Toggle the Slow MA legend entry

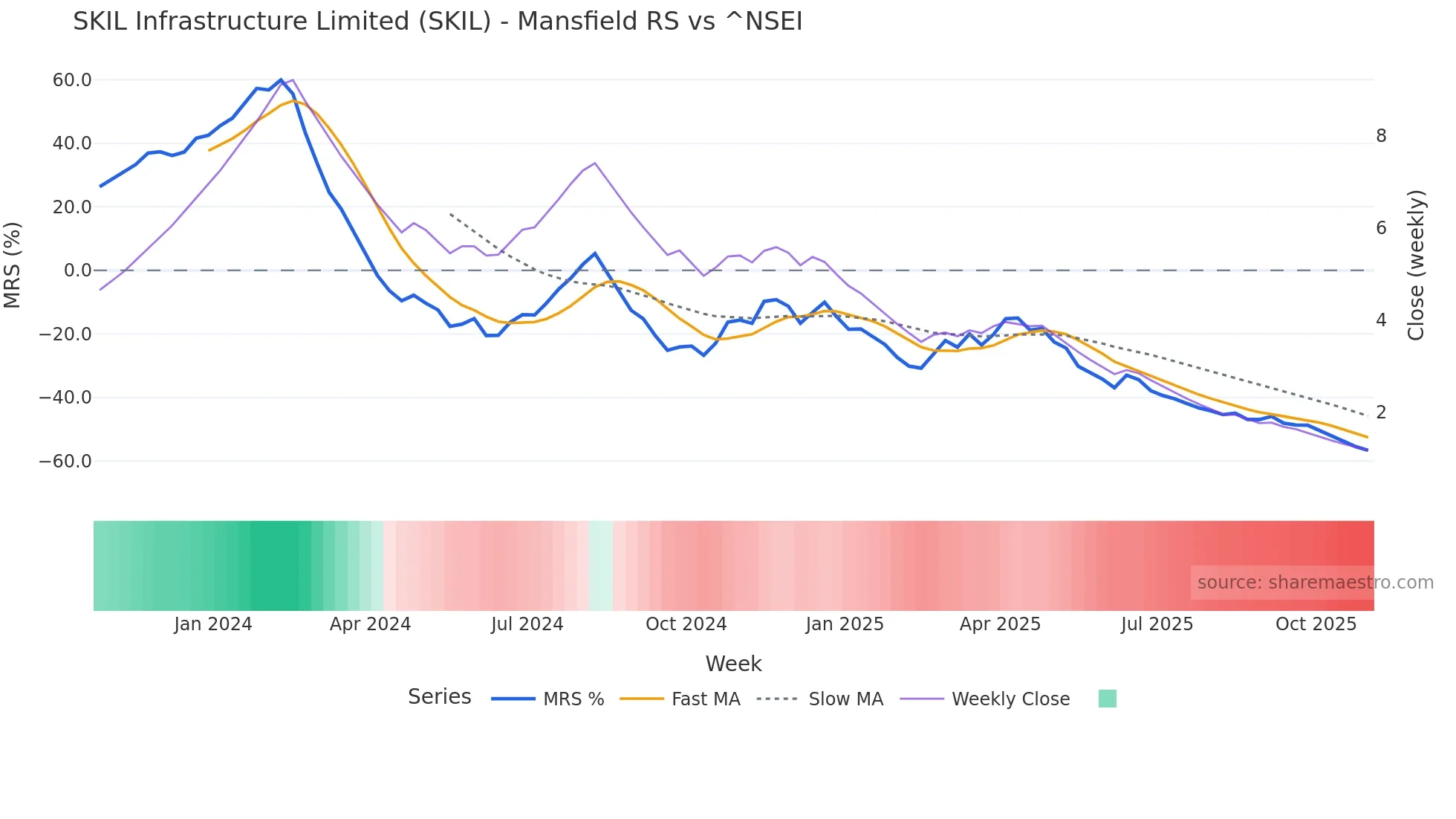(820, 699)
